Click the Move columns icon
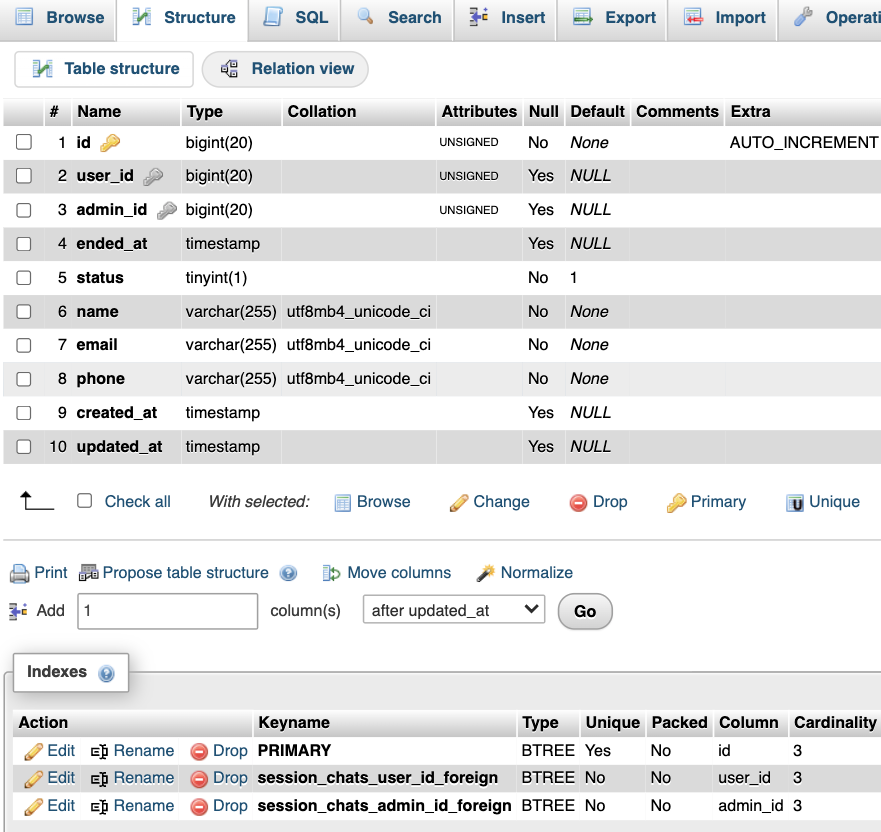The height and width of the screenshot is (832, 881). [x=331, y=574]
